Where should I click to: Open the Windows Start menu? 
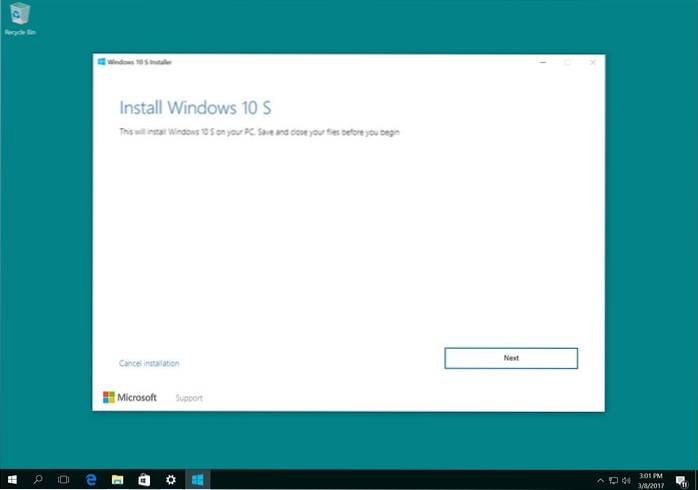10,480
